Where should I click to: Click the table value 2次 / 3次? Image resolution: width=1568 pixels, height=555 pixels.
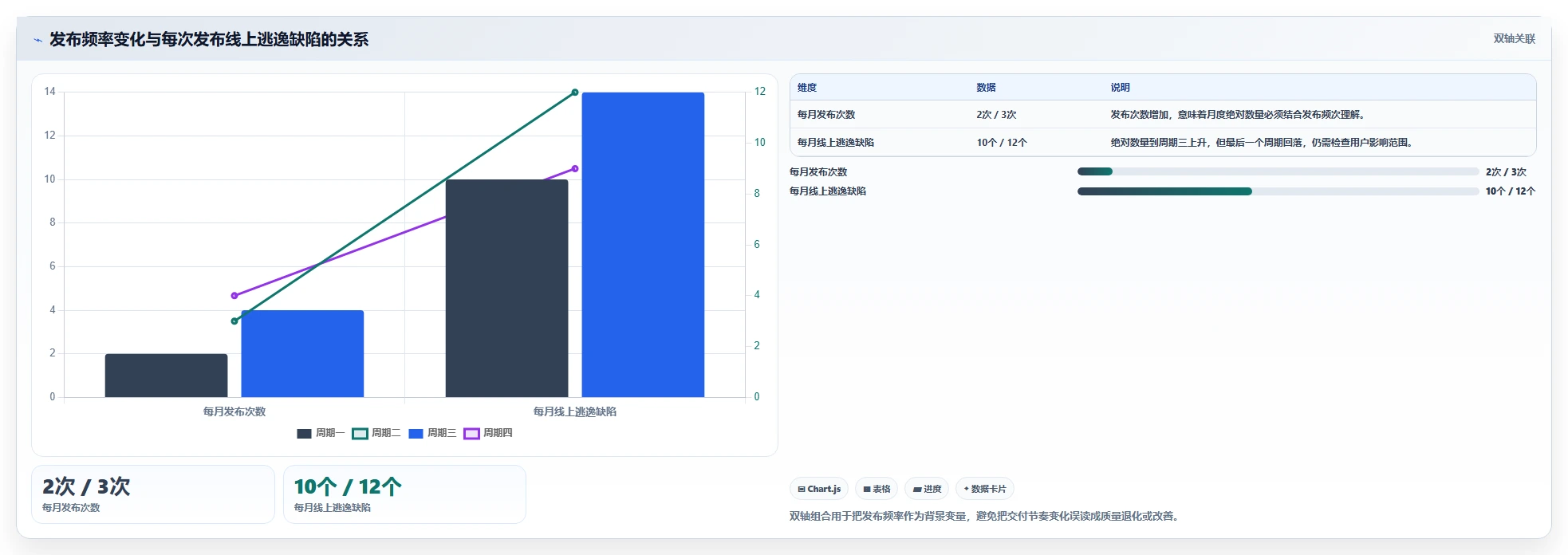(x=996, y=115)
